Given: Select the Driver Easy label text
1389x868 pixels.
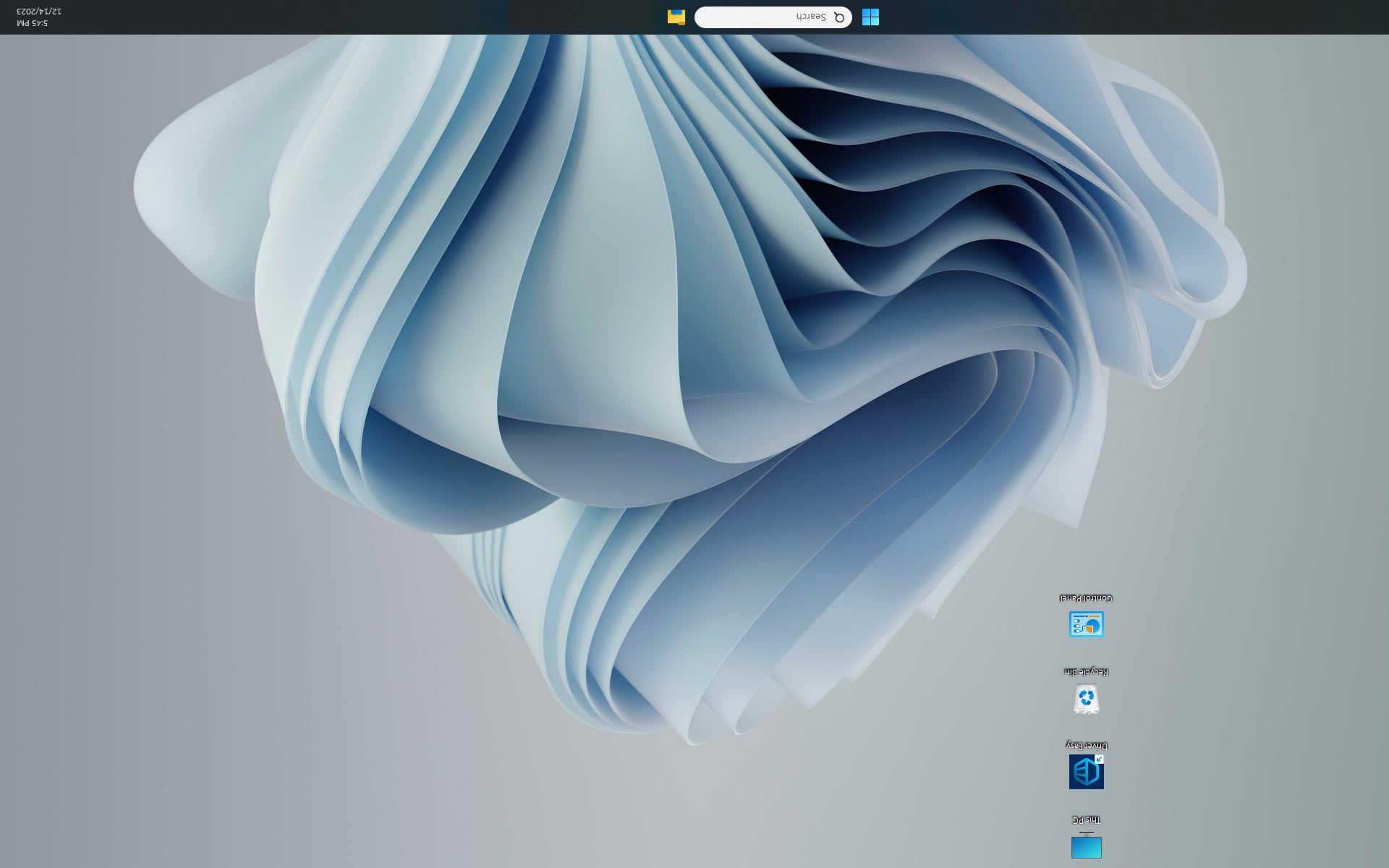Looking at the screenshot, I should point(1087,744).
